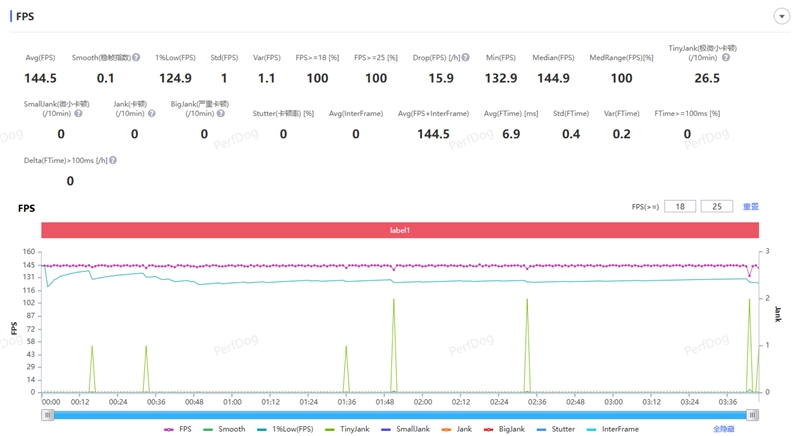
Task: Select the red label1 bar
Action: (400, 231)
